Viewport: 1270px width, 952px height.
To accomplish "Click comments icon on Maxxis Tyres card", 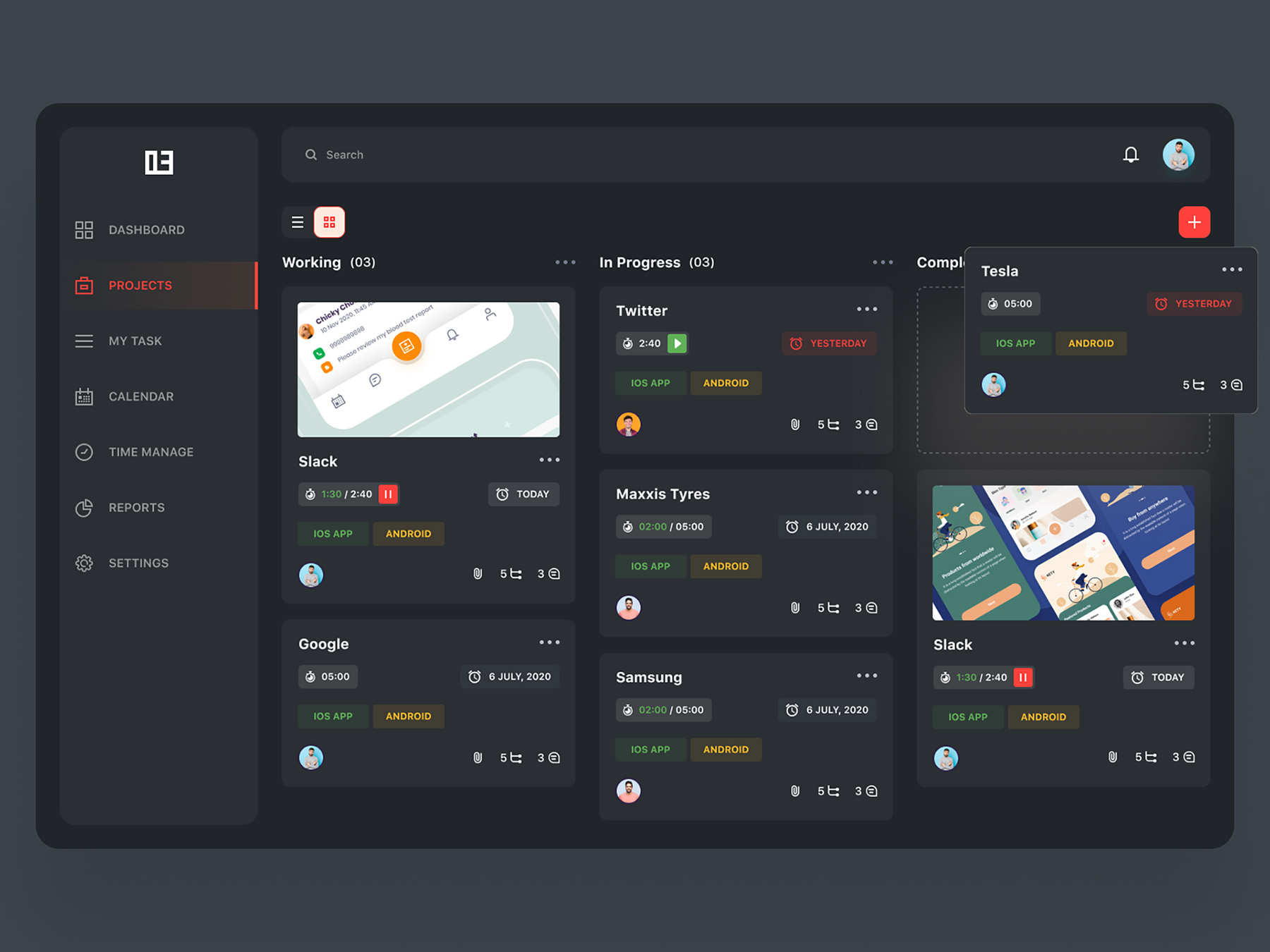I will (x=871, y=608).
